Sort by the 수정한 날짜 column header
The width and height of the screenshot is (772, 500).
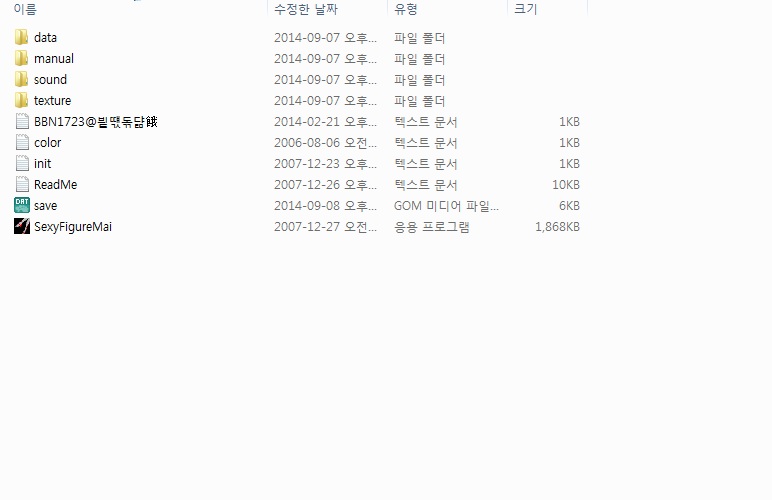coord(305,9)
